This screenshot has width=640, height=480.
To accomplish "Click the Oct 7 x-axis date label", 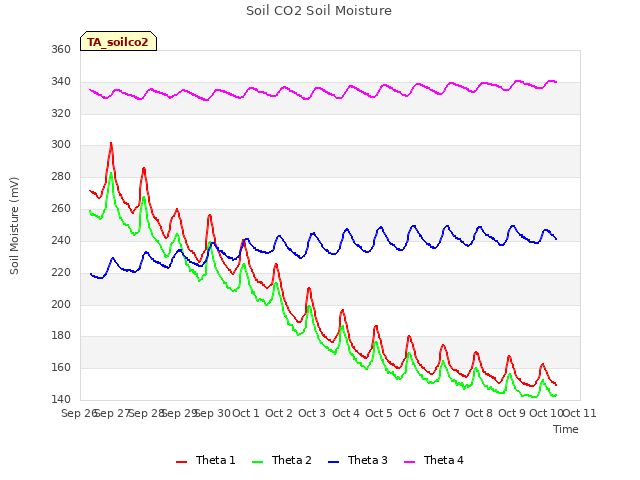I will coord(446,413).
